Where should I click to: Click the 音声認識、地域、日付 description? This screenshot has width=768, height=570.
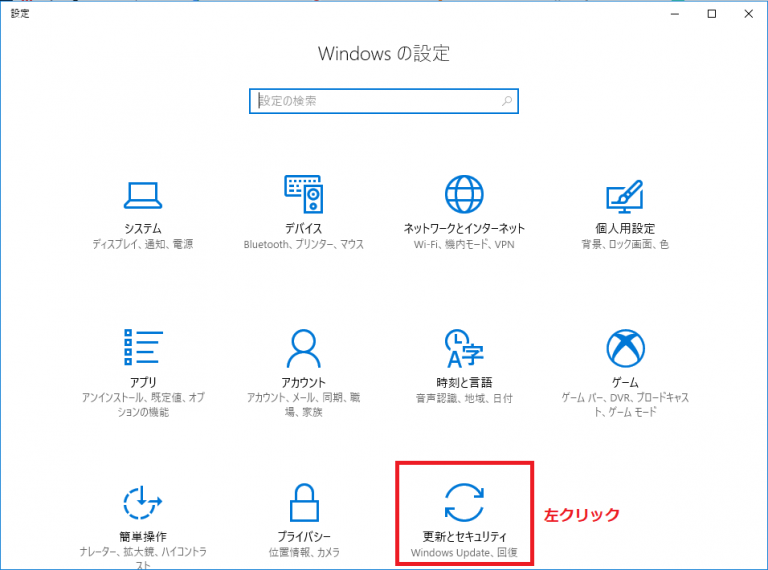click(464, 398)
